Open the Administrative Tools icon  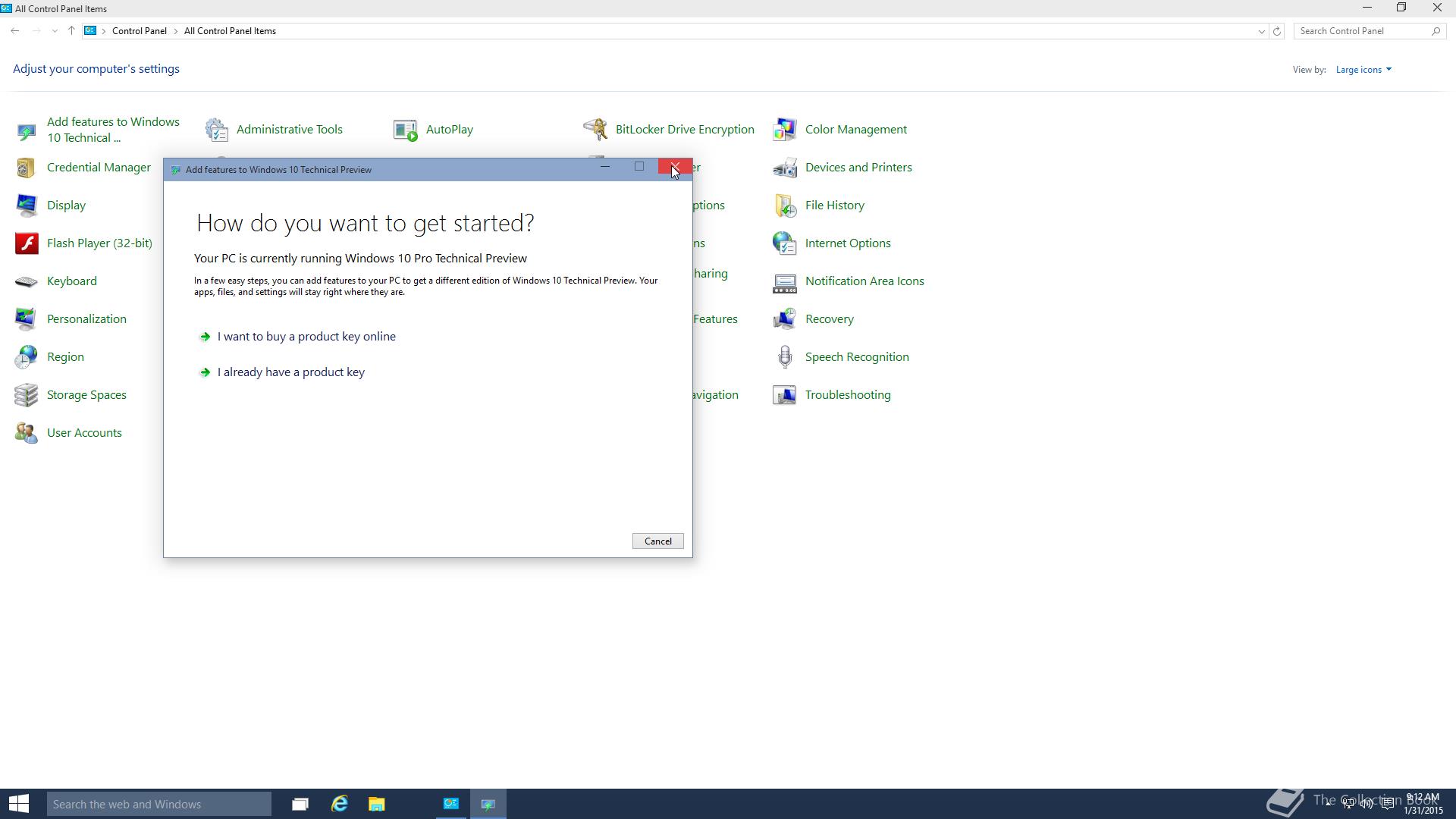[x=216, y=130]
